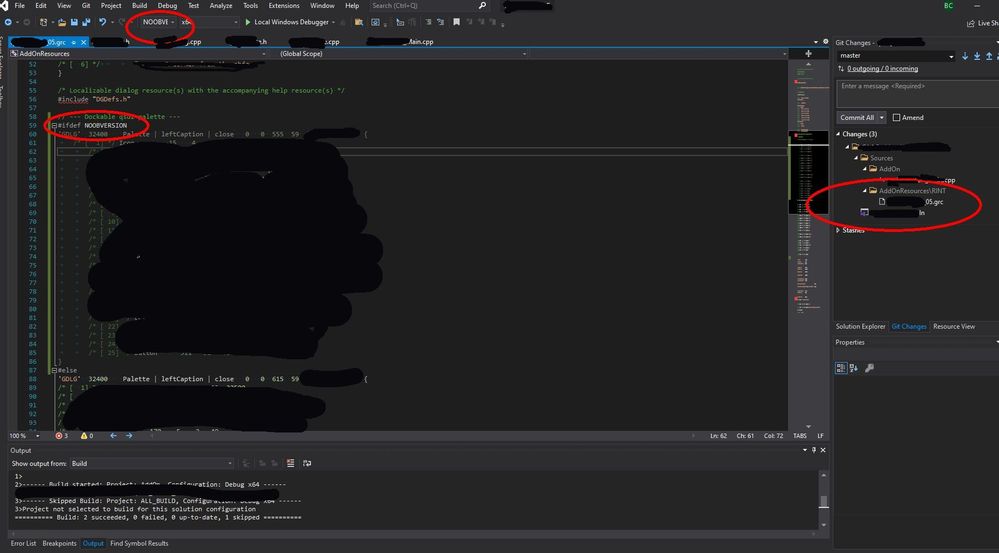
Task: Click the Undo arrow icon
Action: tap(102, 22)
